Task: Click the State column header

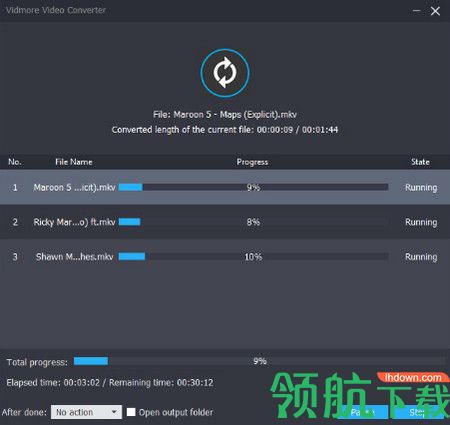Action: 420,162
